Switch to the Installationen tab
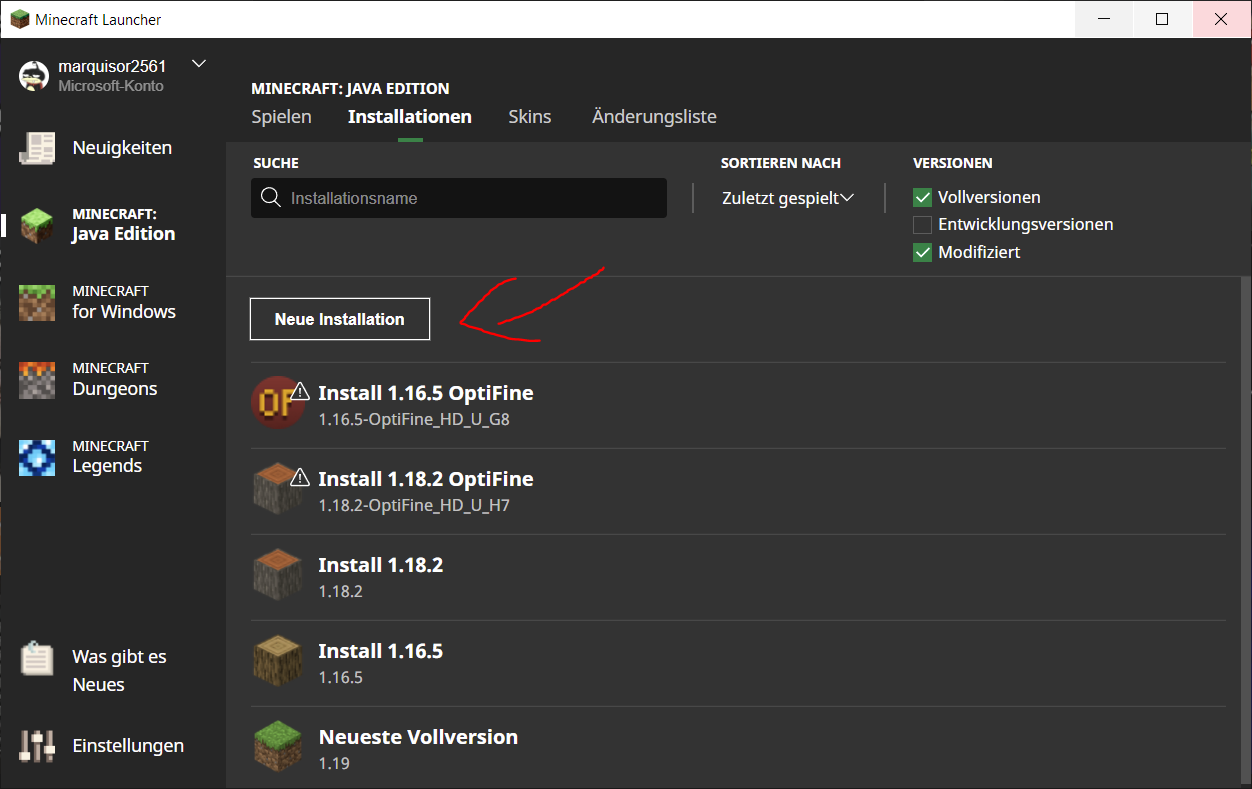 pyautogui.click(x=410, y=117)
